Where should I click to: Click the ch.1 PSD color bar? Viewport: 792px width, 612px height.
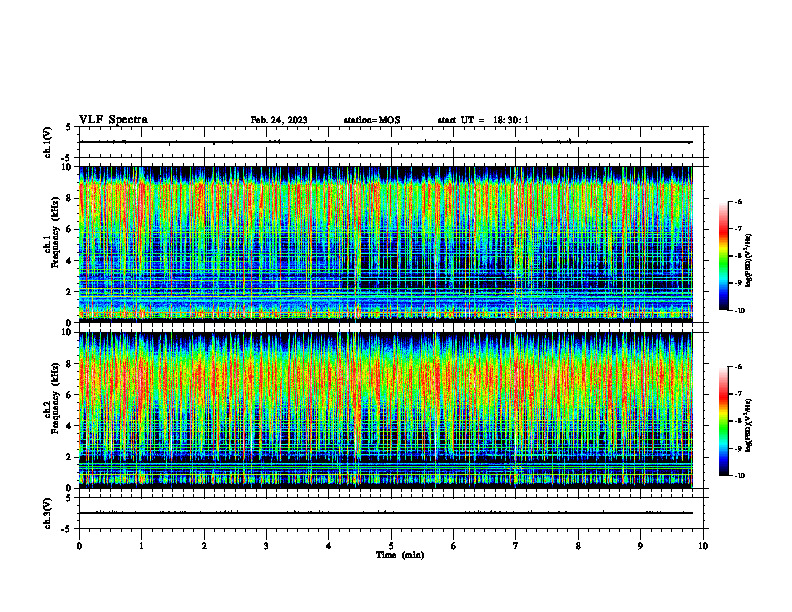coord(724,256)
